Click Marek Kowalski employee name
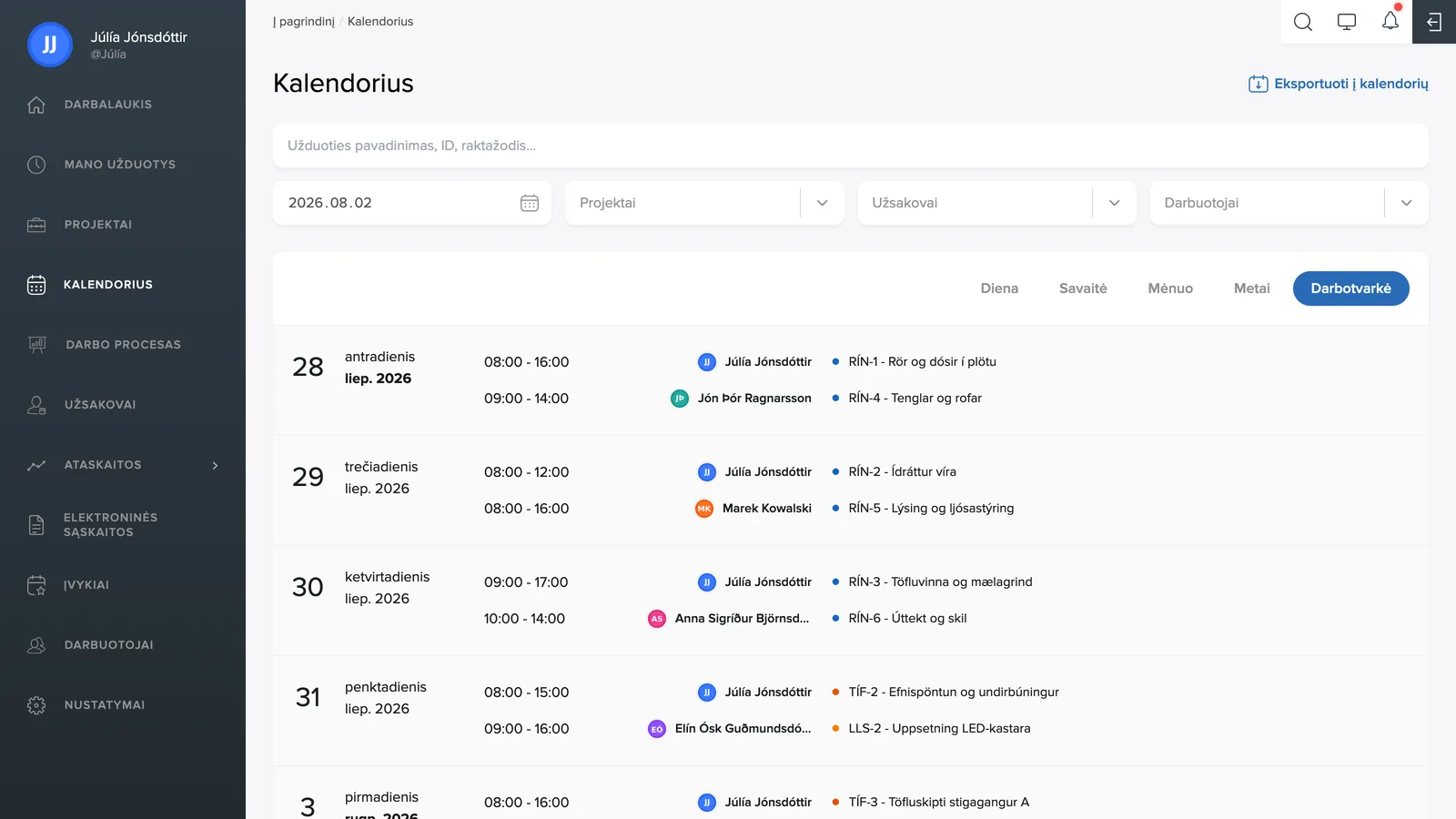Image resolution: width=1456 pixels, height=819 pixels. [x=767, y=509]
